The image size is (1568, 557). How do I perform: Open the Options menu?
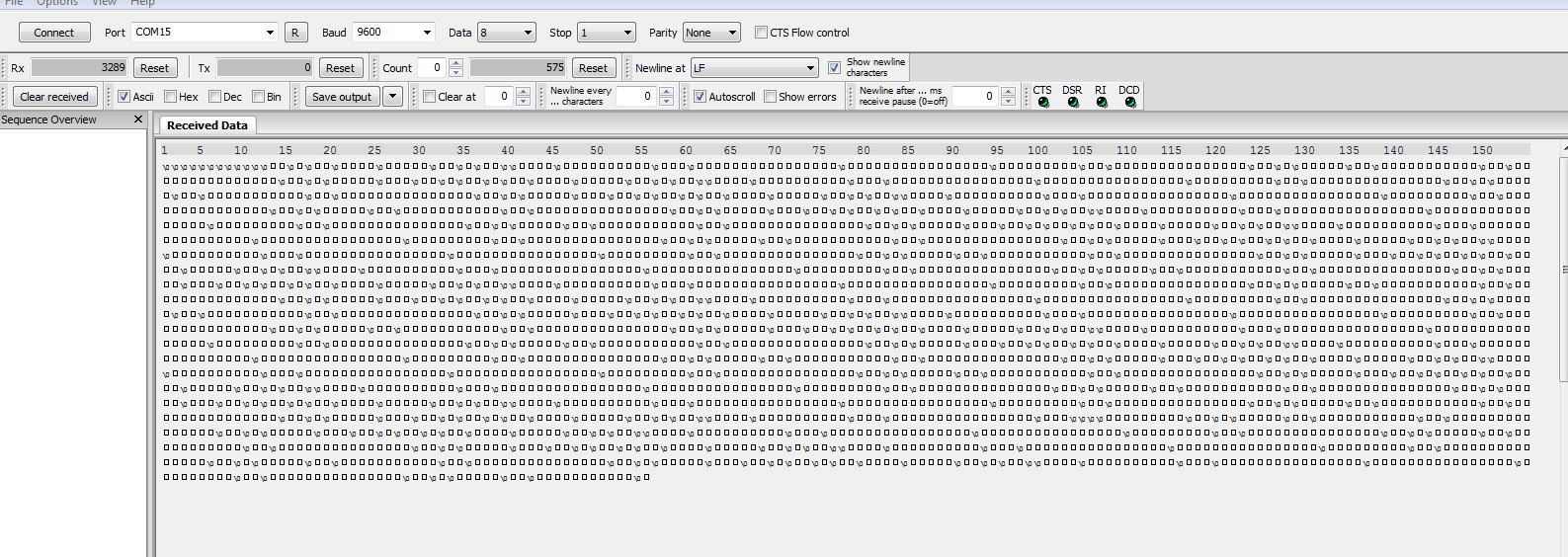(x=57, y=3)
